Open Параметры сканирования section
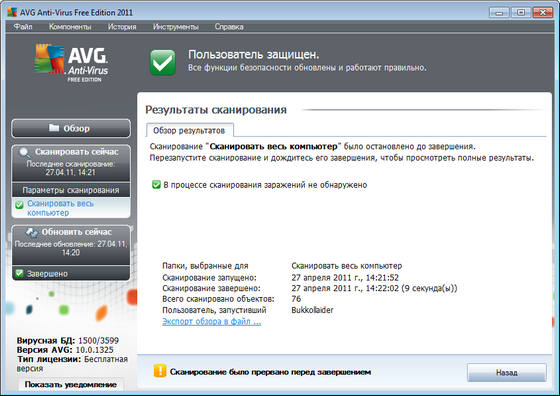 tap(71, 190)
